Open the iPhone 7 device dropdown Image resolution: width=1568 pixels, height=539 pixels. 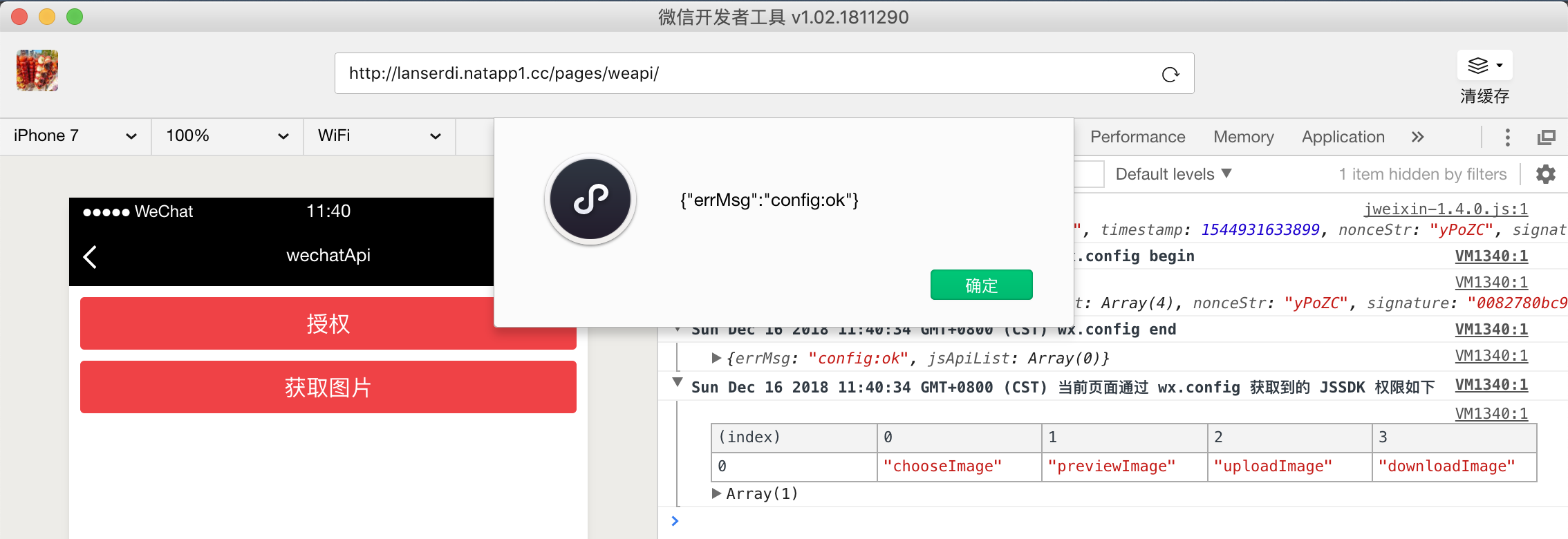pyautogui.click(x=75, y=135)
